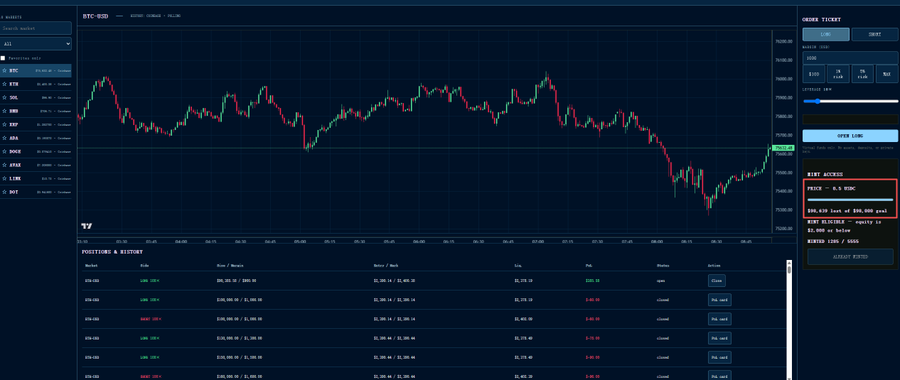This screenshot has width=900, height=380.
Task: Open the All markets filter dropdown
Action: point(36,44)
